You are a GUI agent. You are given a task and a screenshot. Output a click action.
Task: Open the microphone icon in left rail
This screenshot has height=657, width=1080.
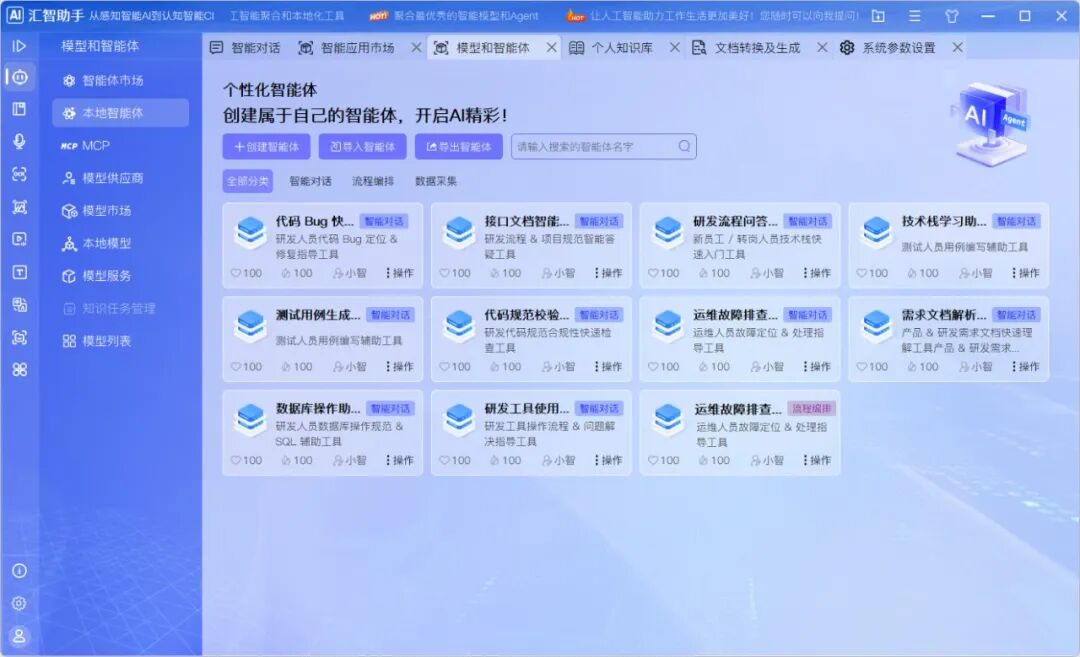click(x=19, y=141)
